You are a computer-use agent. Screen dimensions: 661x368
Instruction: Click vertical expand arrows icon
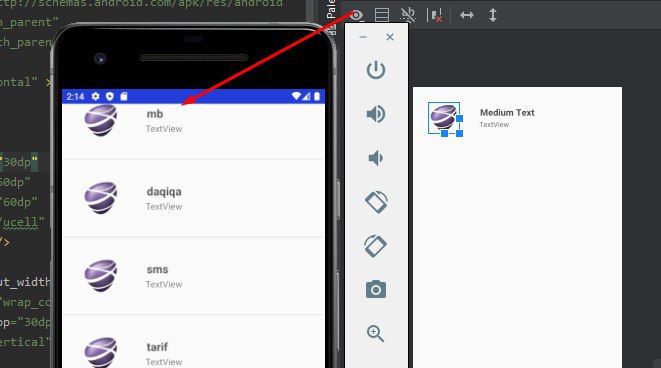[493, 15]
